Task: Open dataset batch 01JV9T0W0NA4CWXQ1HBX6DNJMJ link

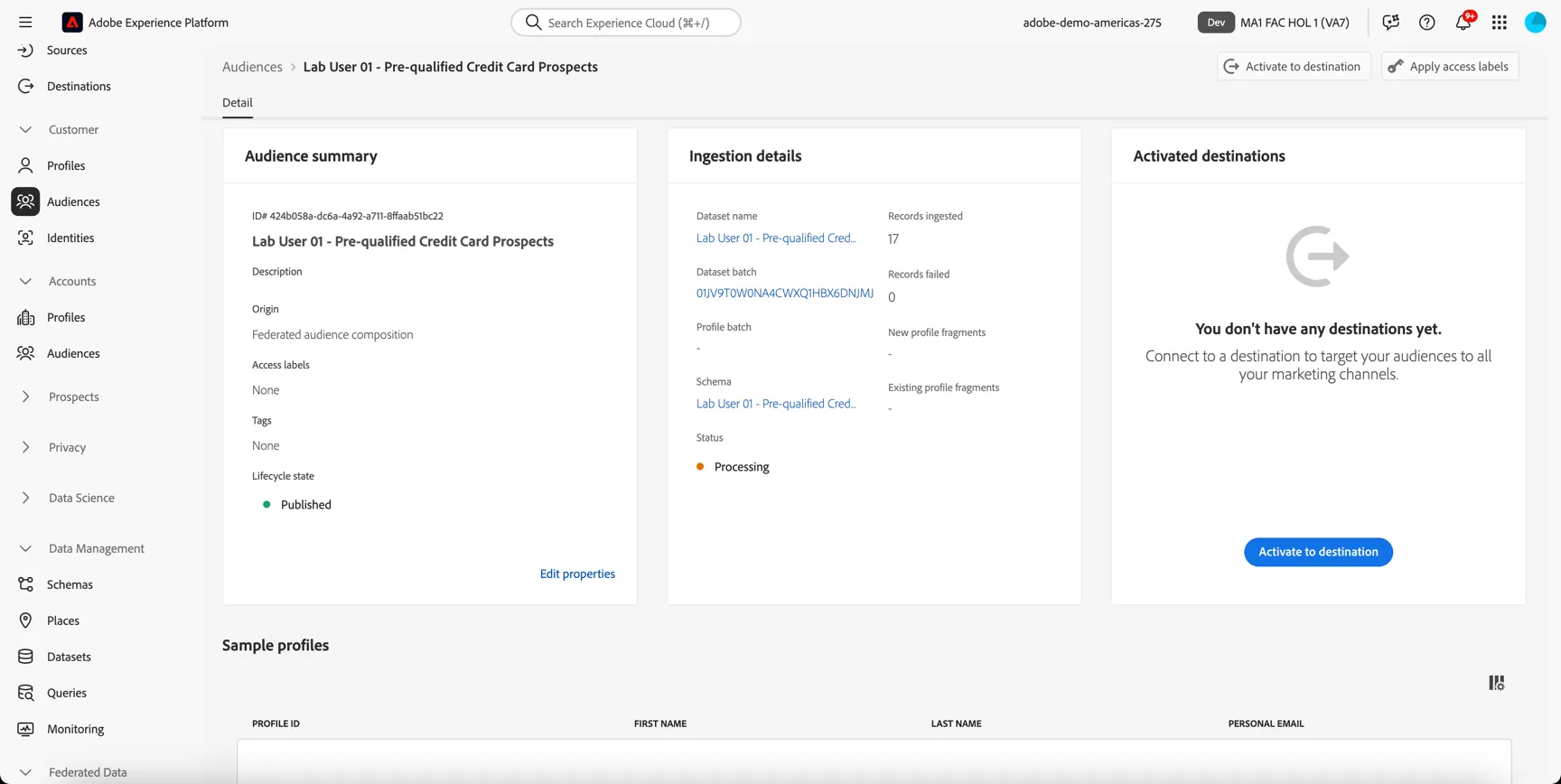Action: [784, 293]
